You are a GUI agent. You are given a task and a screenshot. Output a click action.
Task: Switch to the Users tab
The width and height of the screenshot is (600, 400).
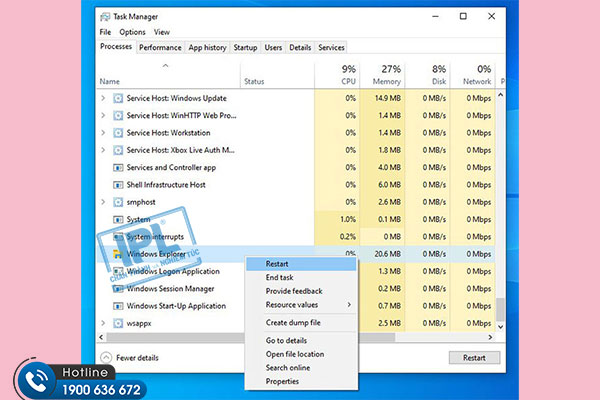(x=273, y=47)
